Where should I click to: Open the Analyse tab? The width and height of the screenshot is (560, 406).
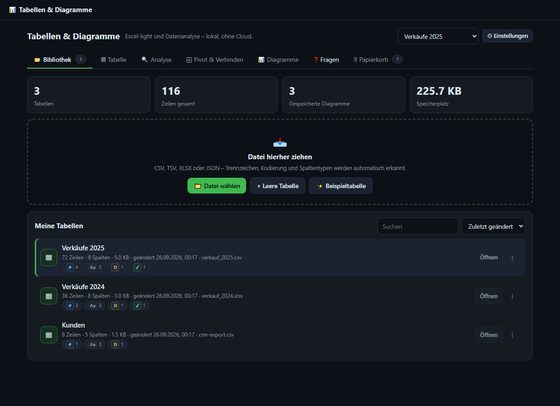point(156,60)
